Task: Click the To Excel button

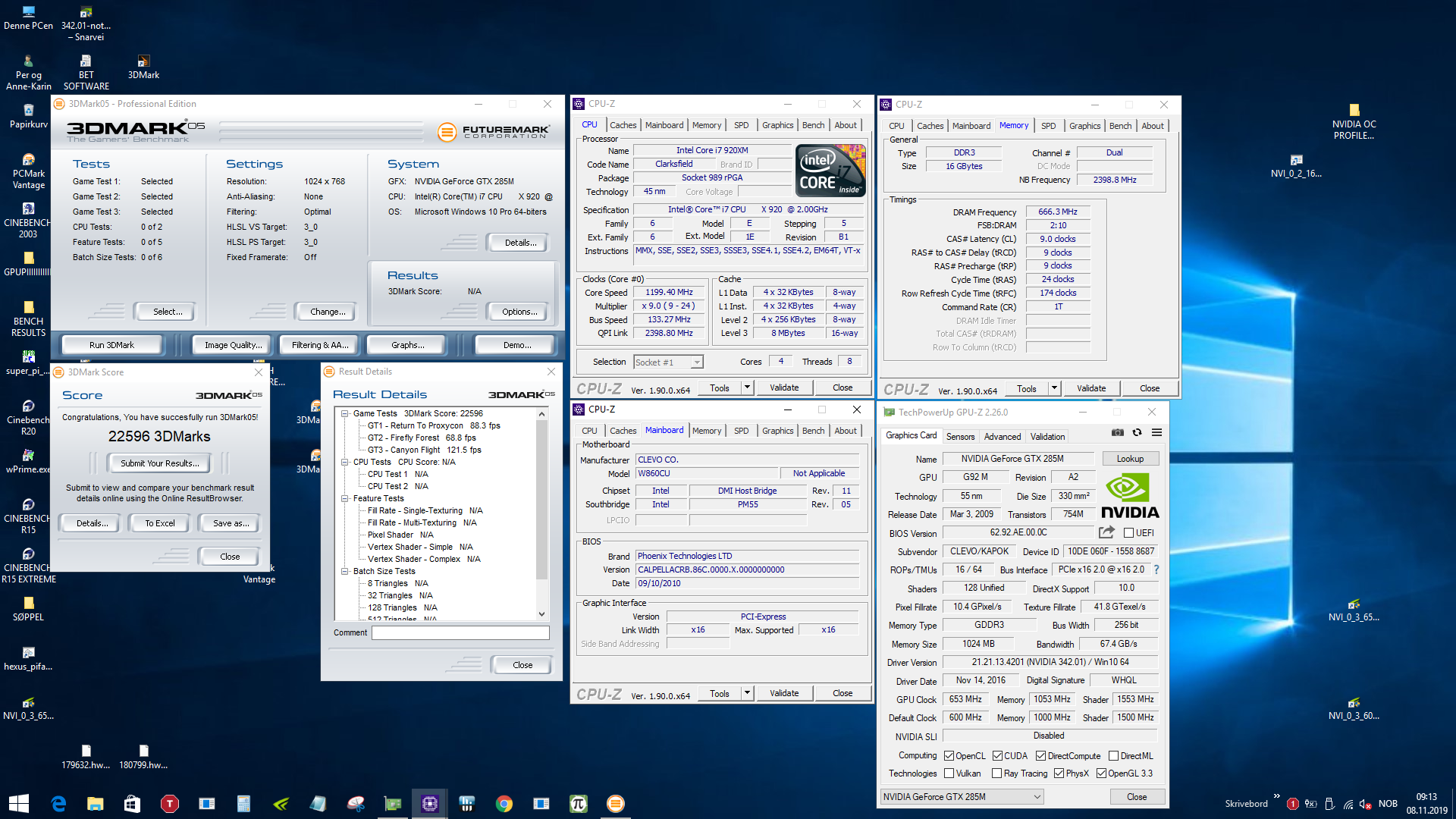Action: pyautogui.click(x=160, y=523)
